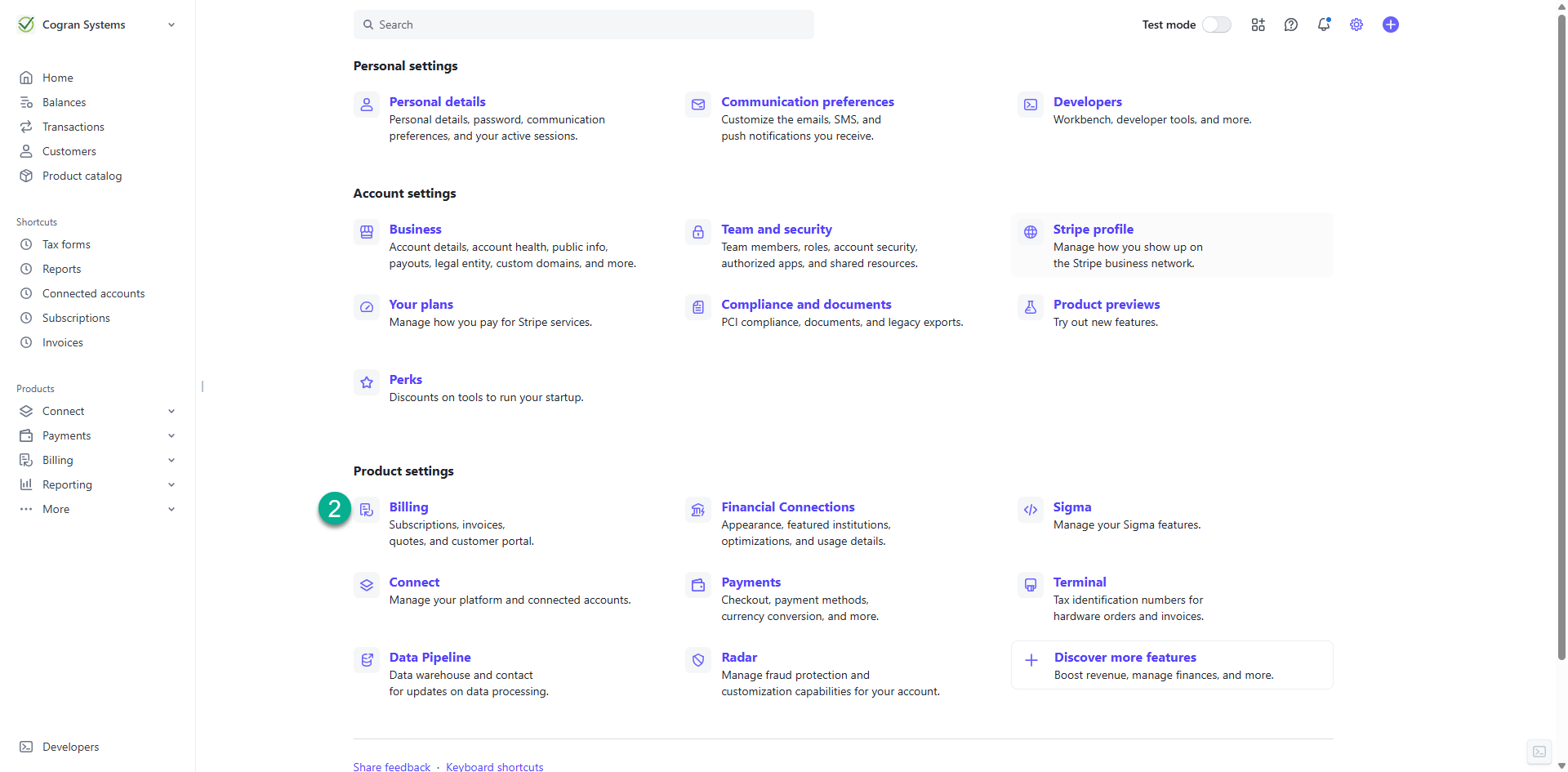Open the apps grid icon in header
Screen dimensions: 1568x772
click(x=1258, y=25)
